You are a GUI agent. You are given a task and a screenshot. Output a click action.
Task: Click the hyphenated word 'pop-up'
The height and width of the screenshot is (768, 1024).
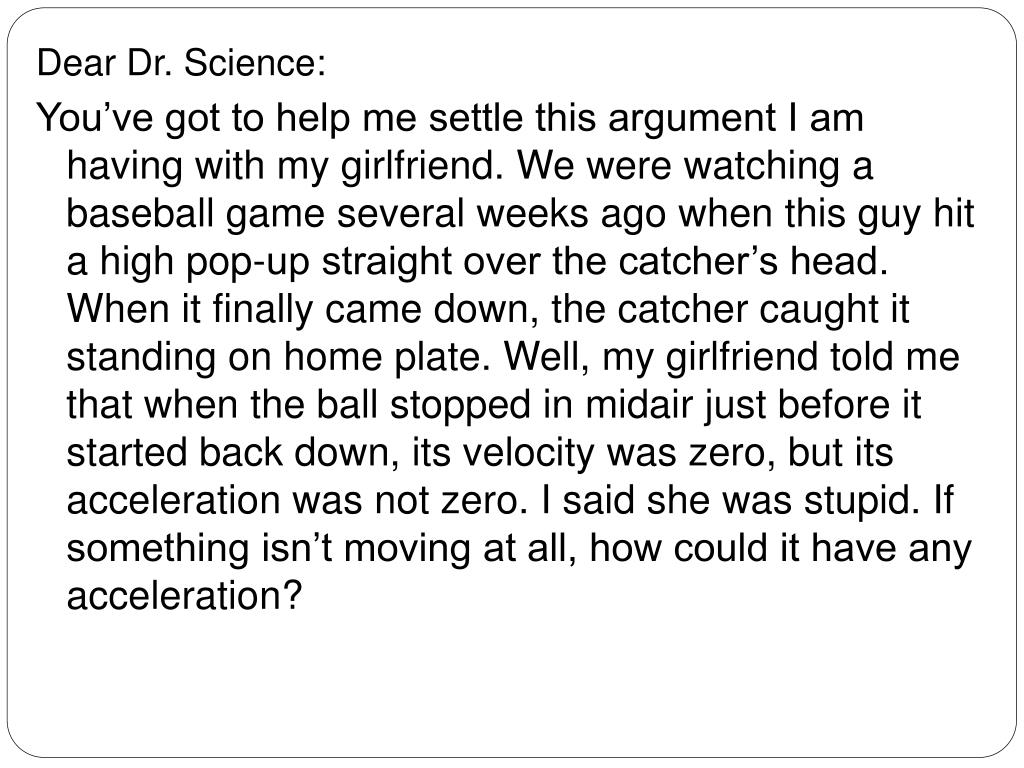pyautogui.click(x=248, y=264)
